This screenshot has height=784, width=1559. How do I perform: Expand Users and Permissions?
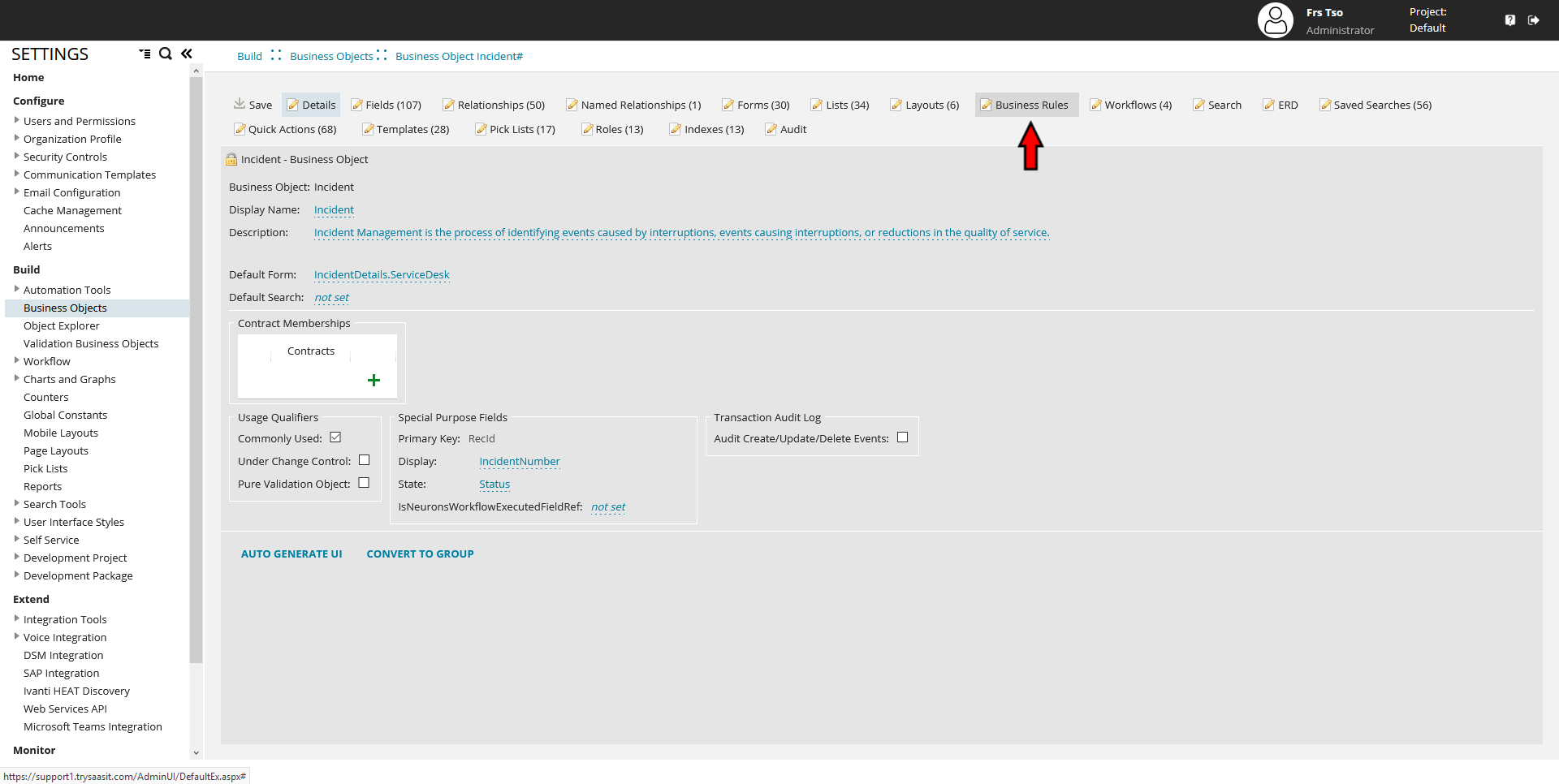pos(17,120)
